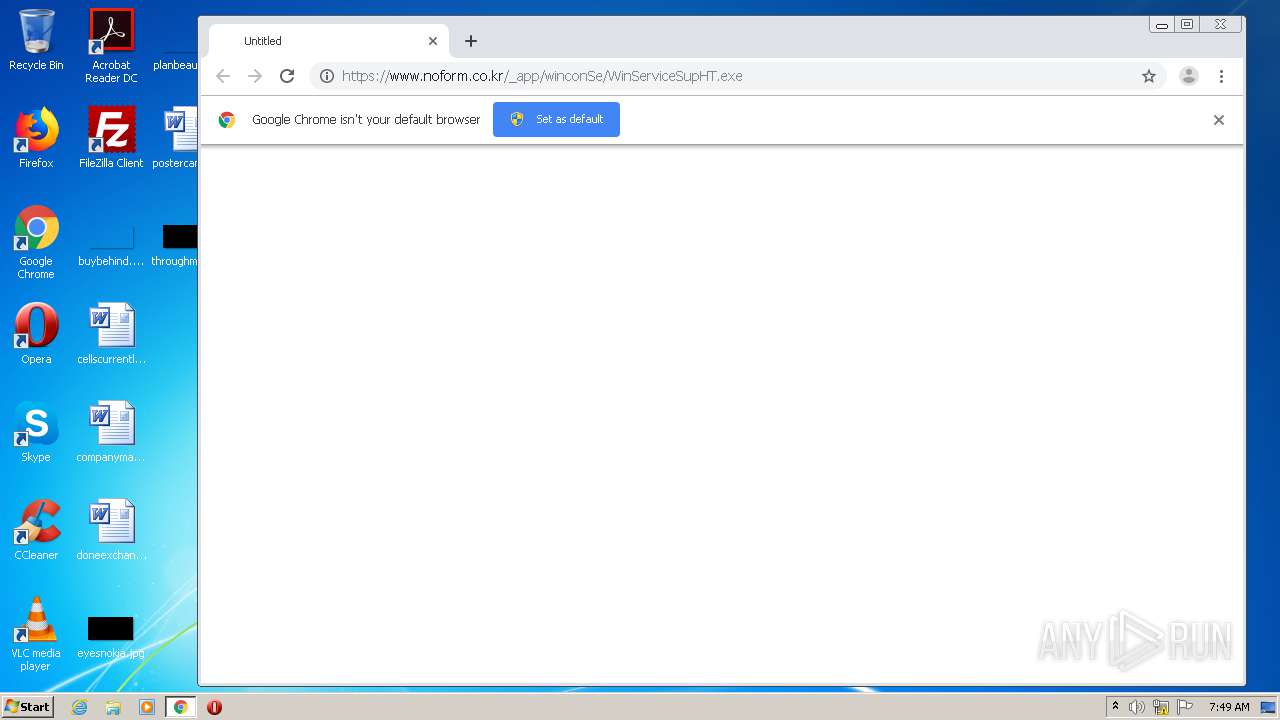Click Opera icon in taskbar
Image resolution: width=1280 pixels, height=720 pixels.
(x=214, y=707)
